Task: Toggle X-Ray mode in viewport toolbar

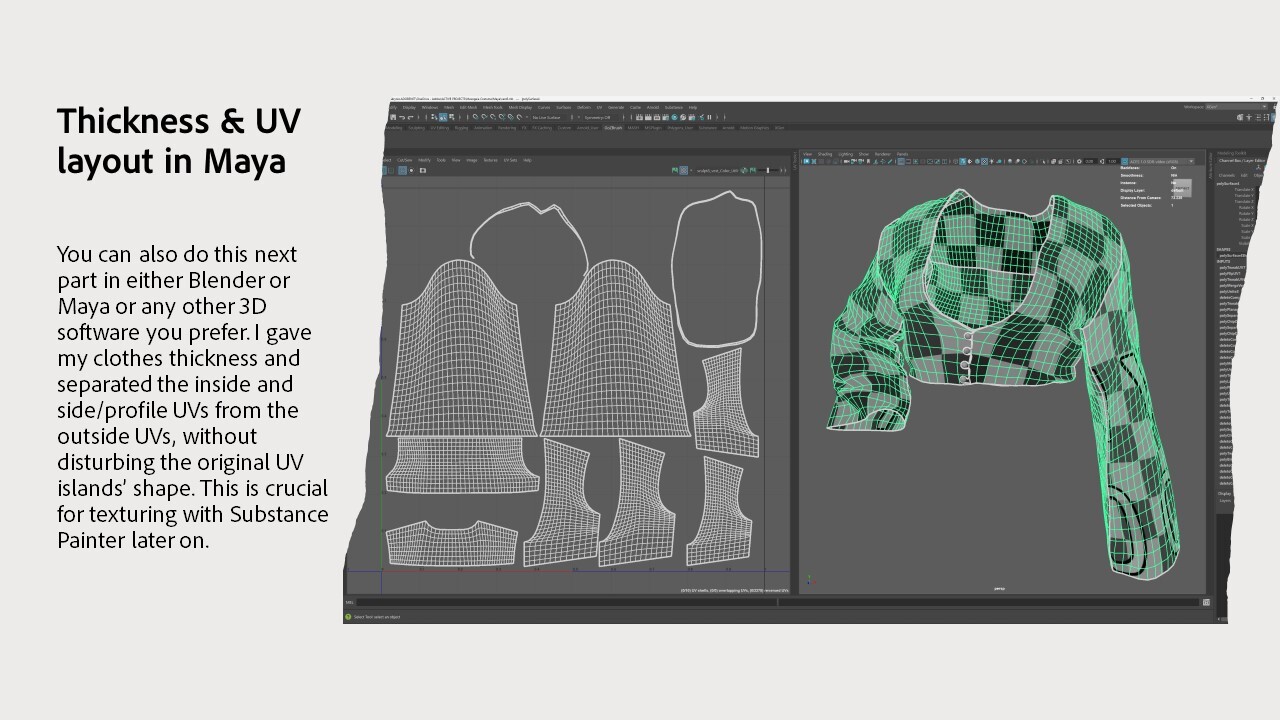Action: tap(1053, 162)
